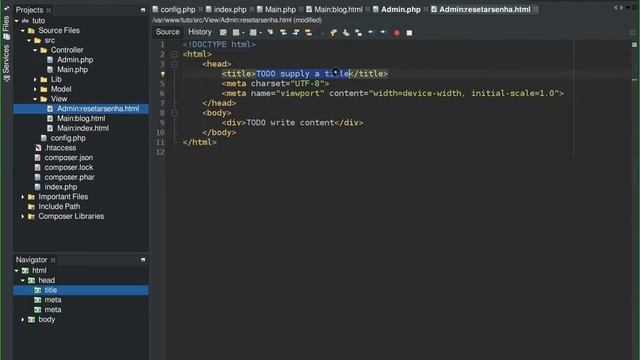This screenshot has height=360, width=640.
Task: Click Shift Line Right icon
Action: pos(383,32)
